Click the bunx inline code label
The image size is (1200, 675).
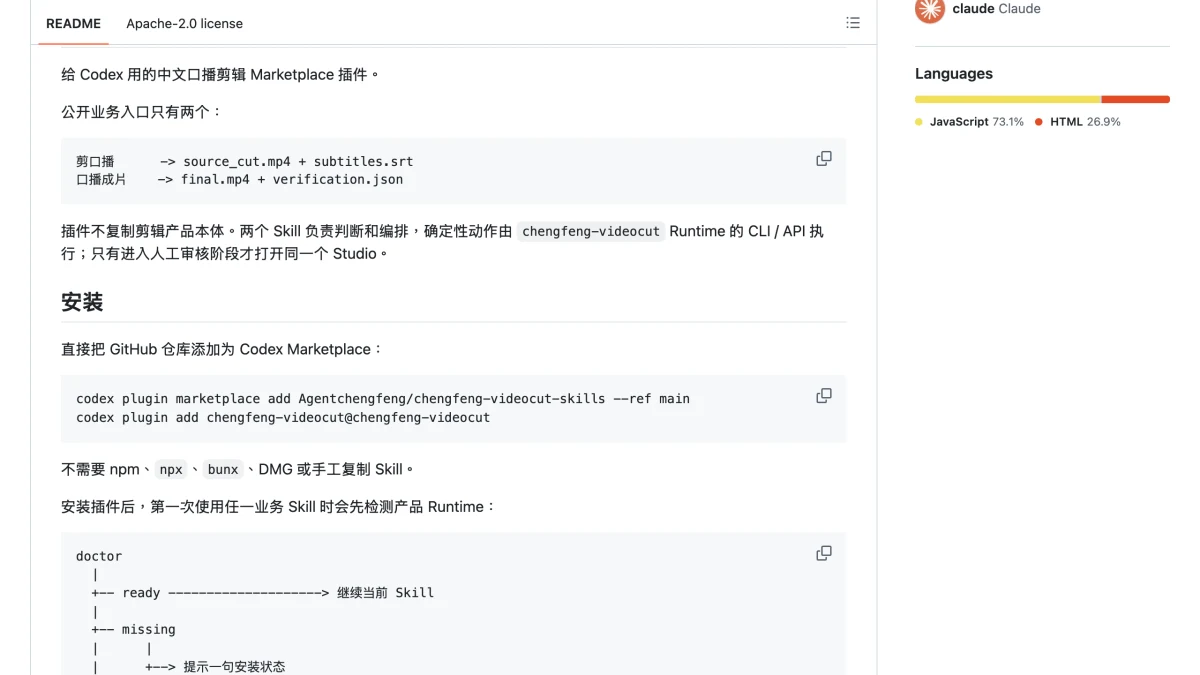coord(223,470)
